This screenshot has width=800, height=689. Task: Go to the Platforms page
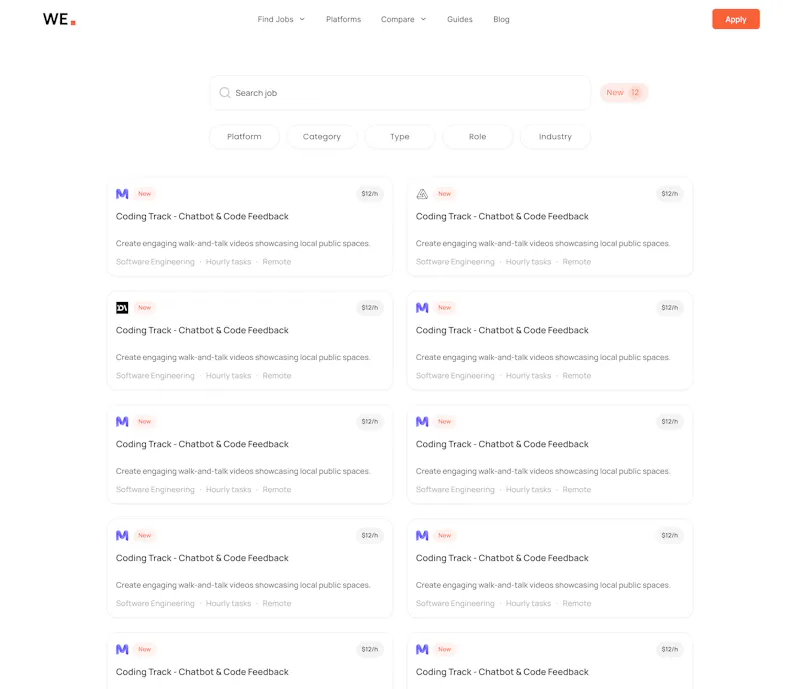coord(343,19)
